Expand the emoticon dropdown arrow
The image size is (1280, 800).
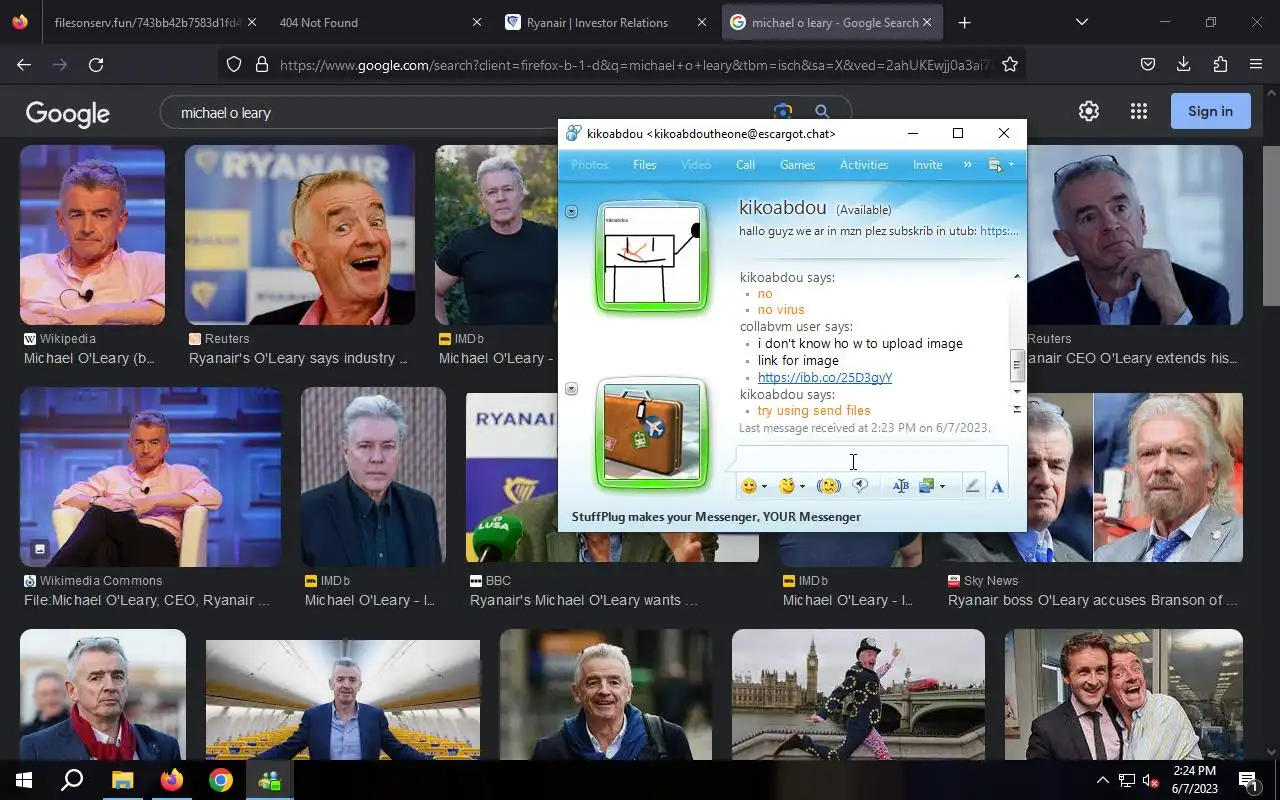coord(764,487)
